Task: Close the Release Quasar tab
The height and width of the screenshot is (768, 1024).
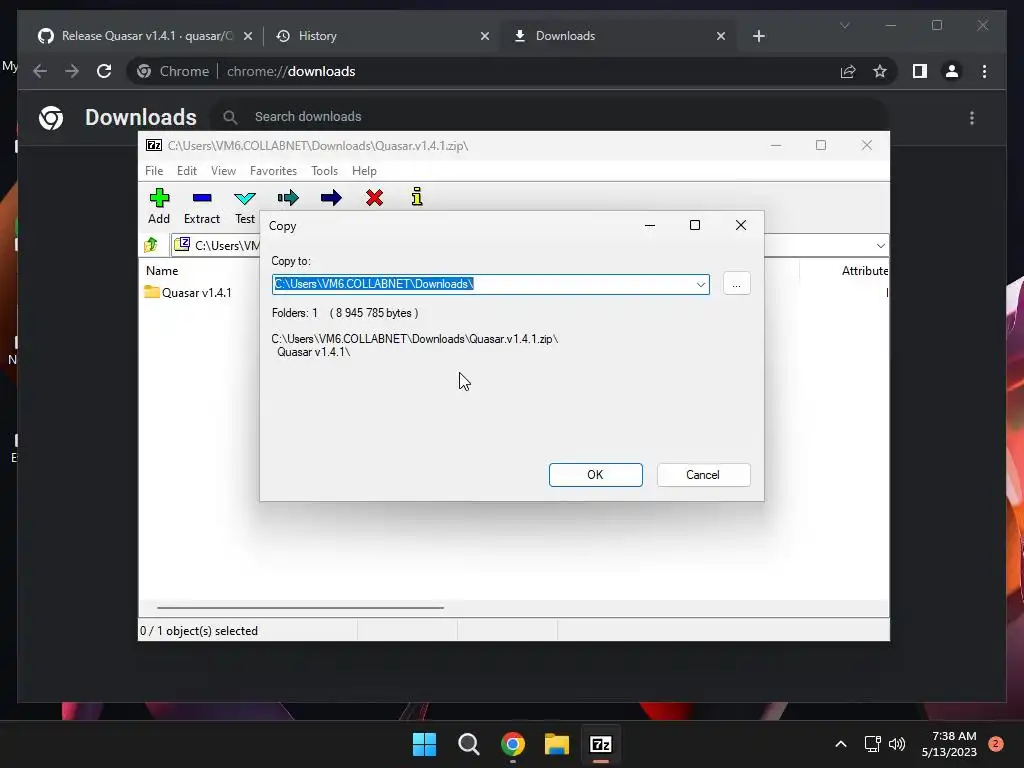Action: 248,36
